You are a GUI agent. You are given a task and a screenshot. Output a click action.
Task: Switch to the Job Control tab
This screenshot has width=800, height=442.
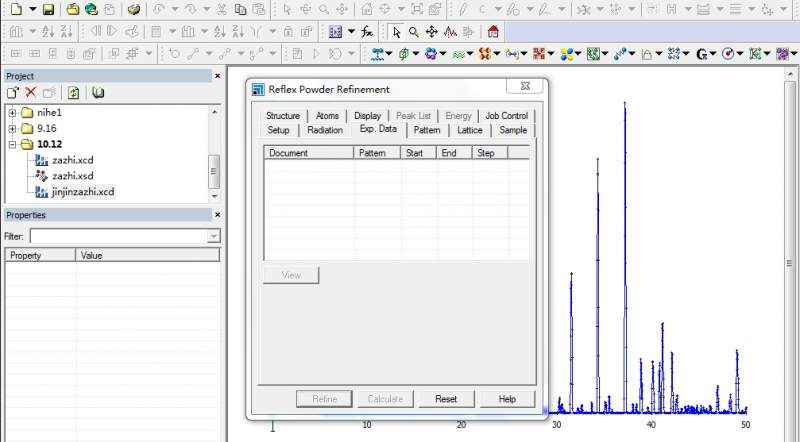pyautogui.click(x=506, y=116)
